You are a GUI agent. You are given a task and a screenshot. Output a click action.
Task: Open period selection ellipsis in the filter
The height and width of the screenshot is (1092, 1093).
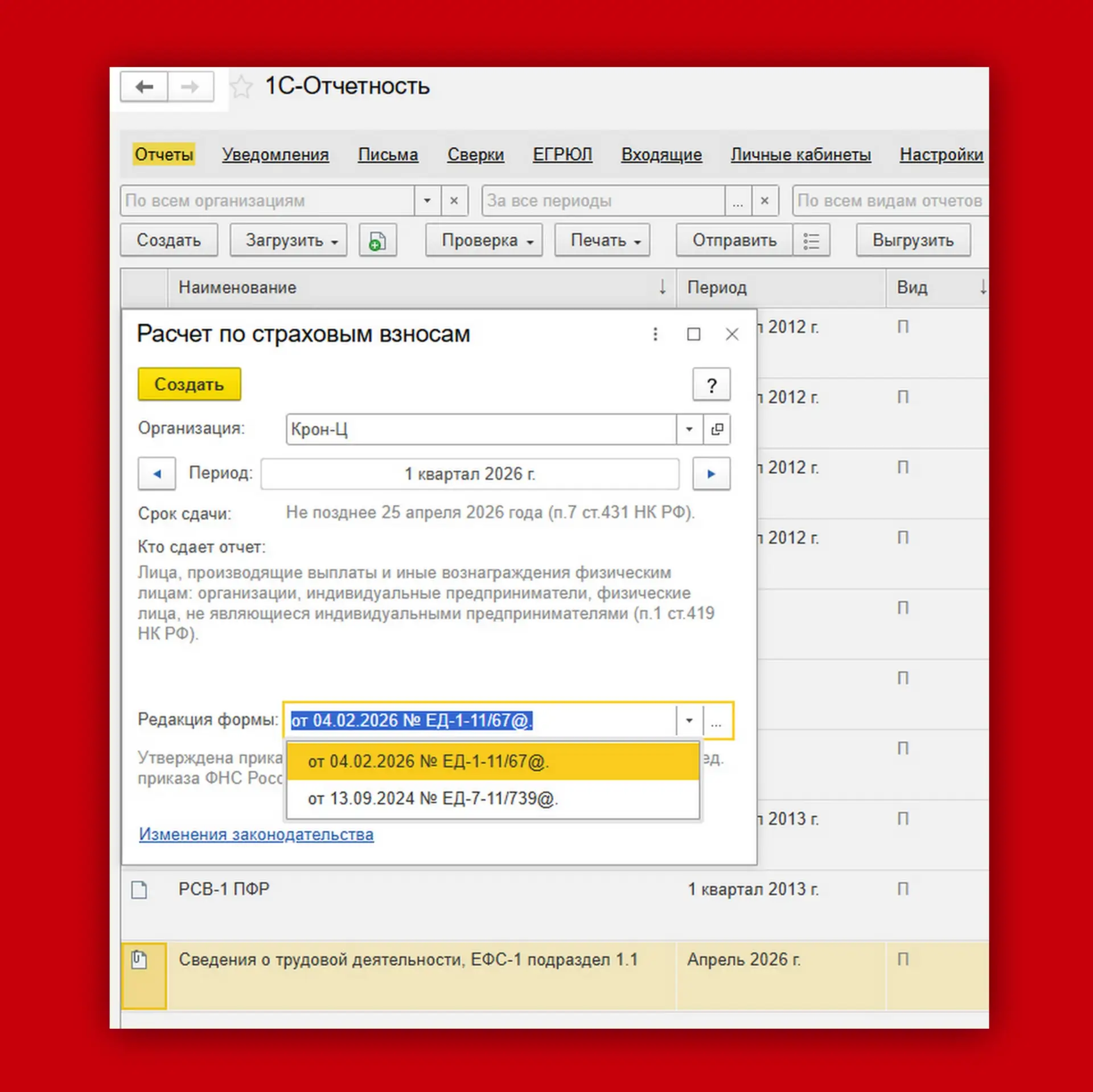[x=738, y=201]
